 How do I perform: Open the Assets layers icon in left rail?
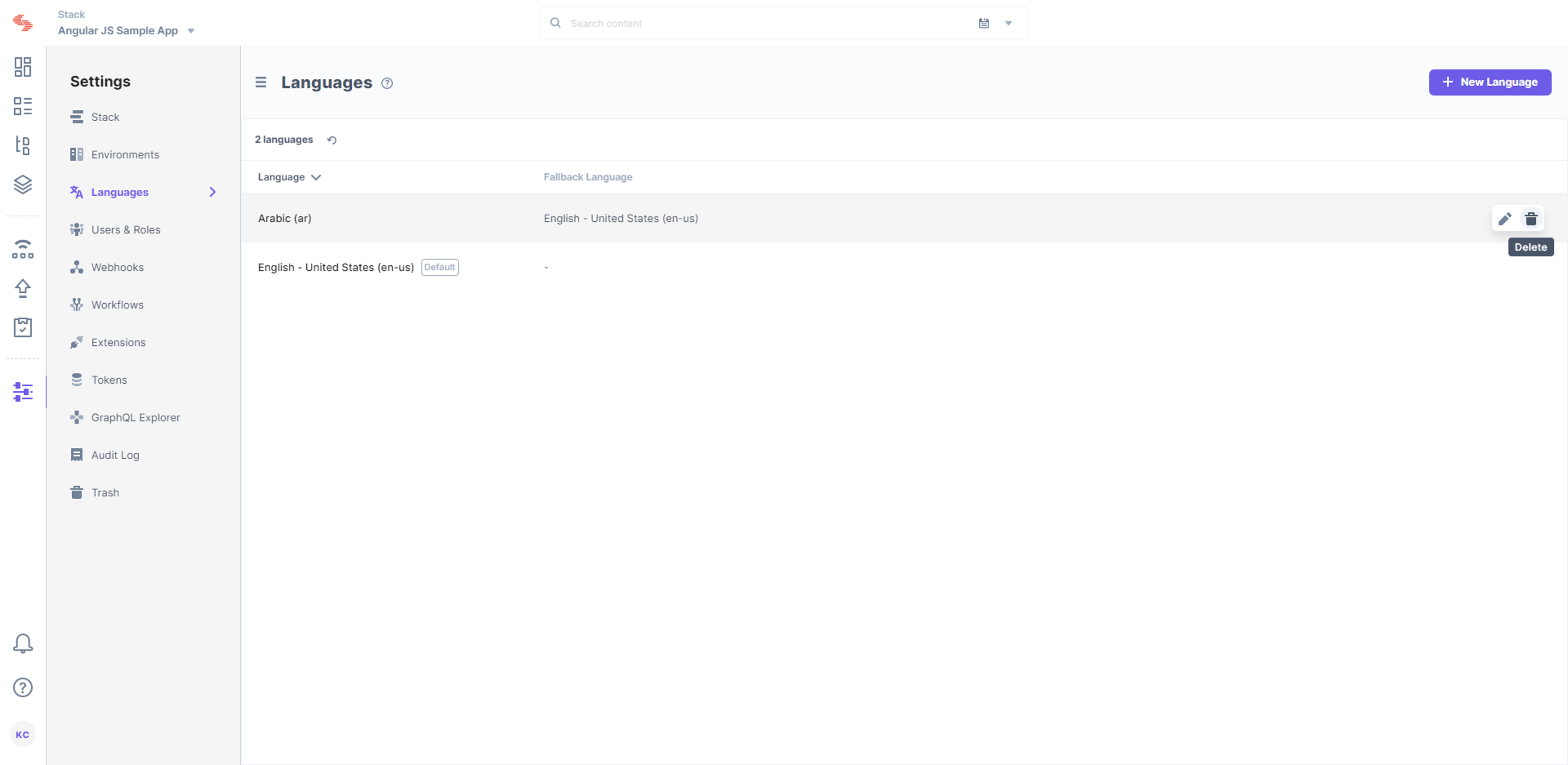(x=22, y=185)
